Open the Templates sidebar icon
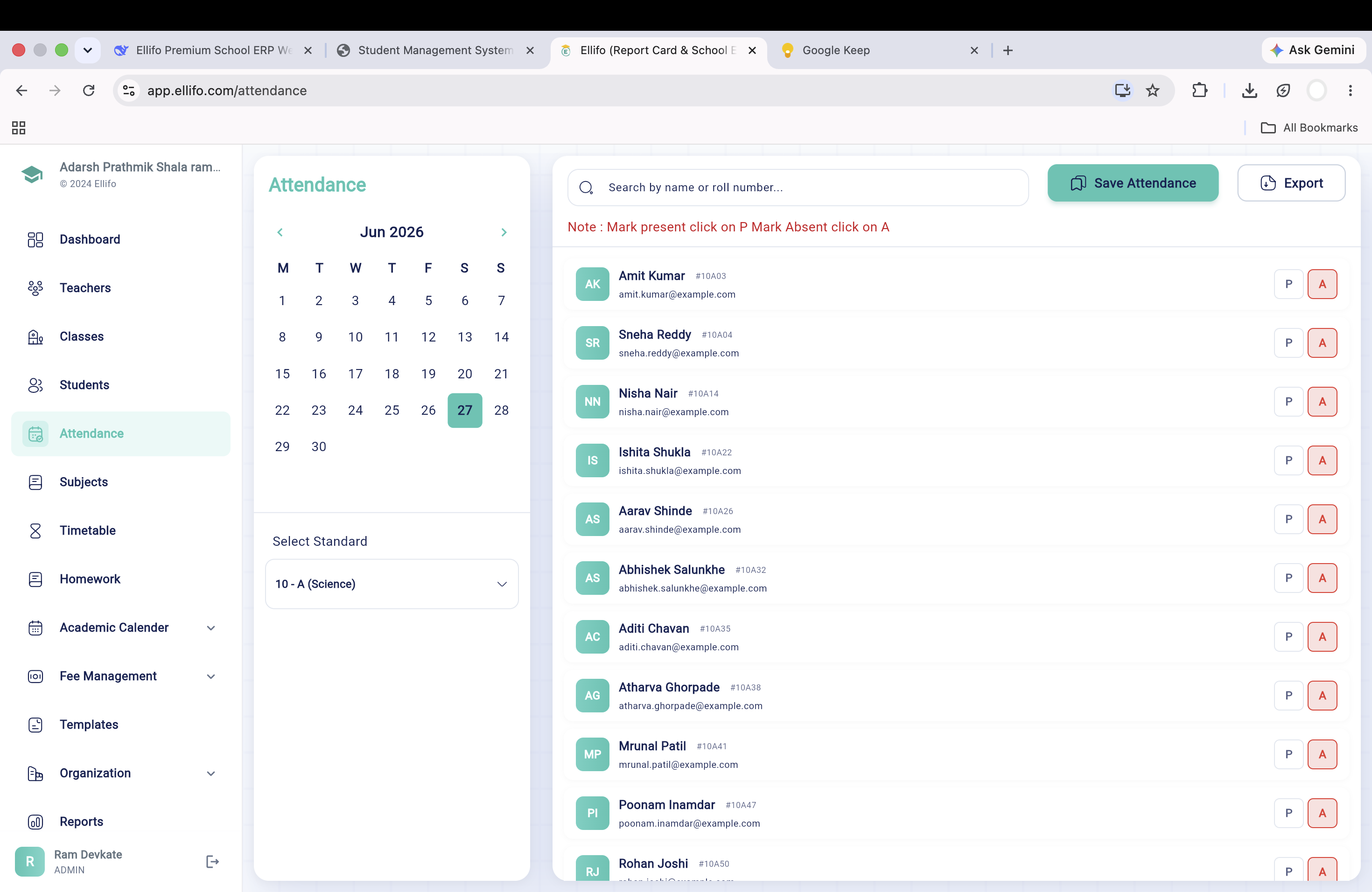Image resolution: width=1372 pixels, height=892 pixels. point(35,725)
